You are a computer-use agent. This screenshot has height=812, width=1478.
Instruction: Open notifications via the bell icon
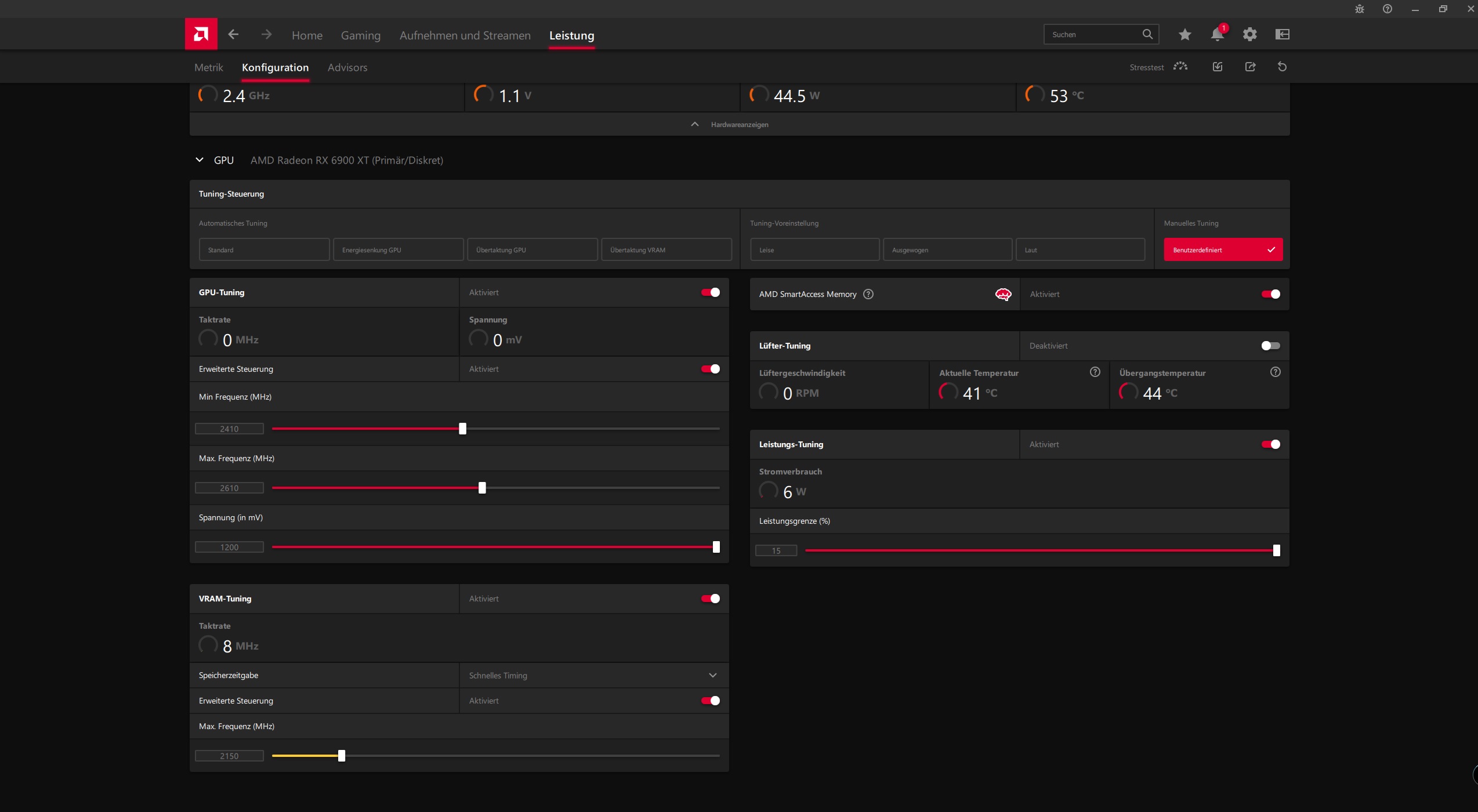click(x=1216, y=34)
